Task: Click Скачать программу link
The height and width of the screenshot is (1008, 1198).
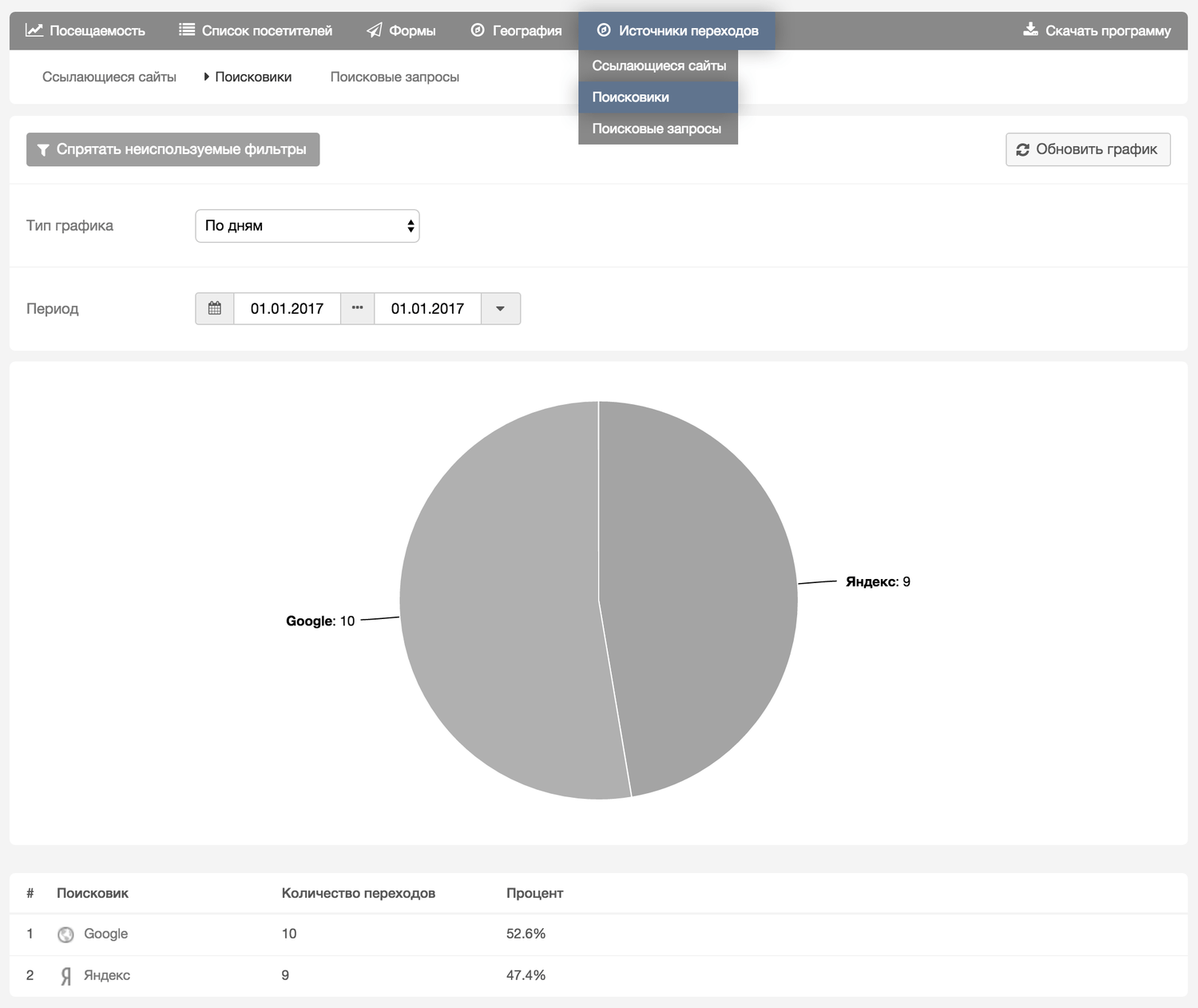Action: point(1097,30)
